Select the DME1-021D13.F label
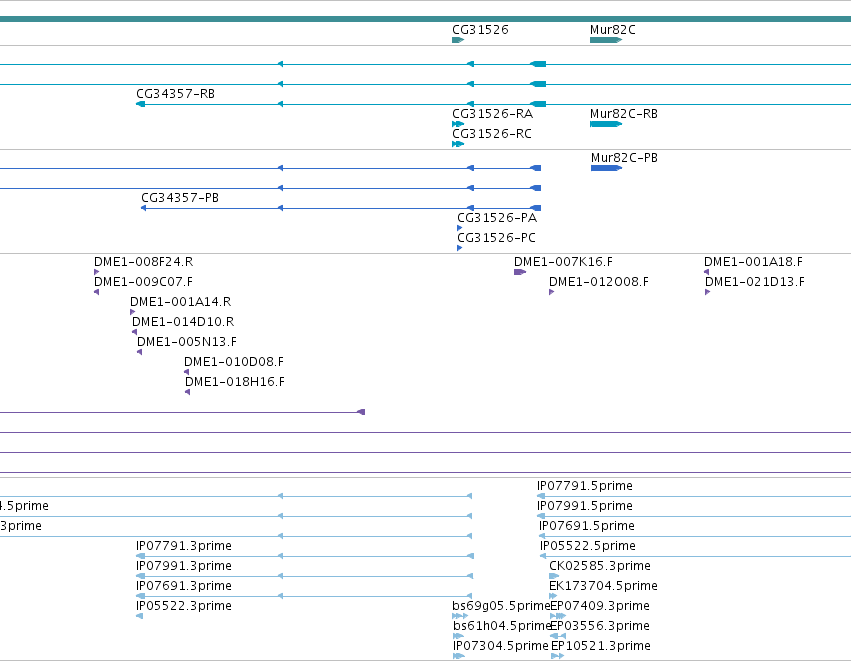Viewport: 851px width, 661px height. (x=755, y=282)
